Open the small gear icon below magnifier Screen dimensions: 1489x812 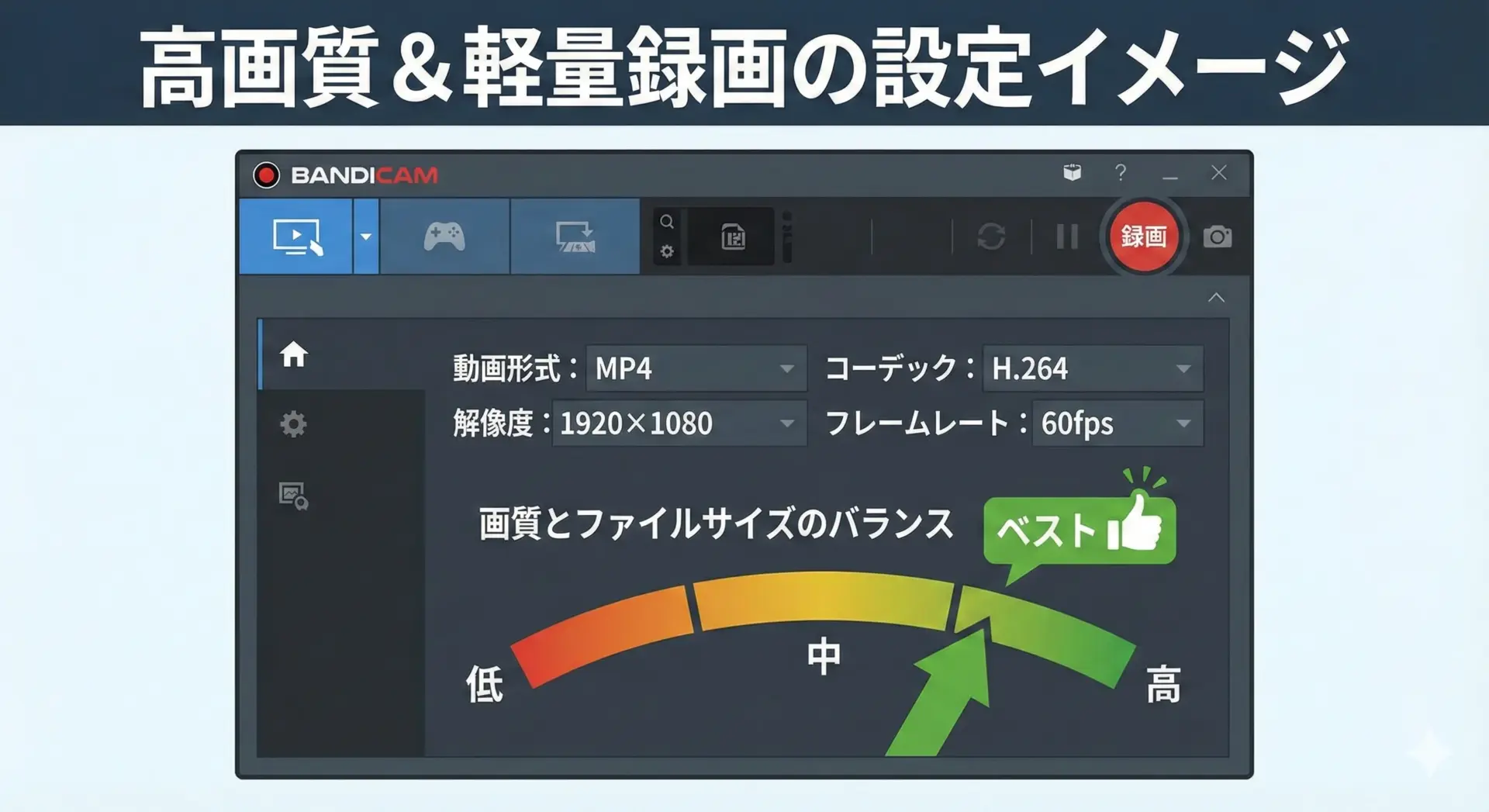[x=667, y=251]
